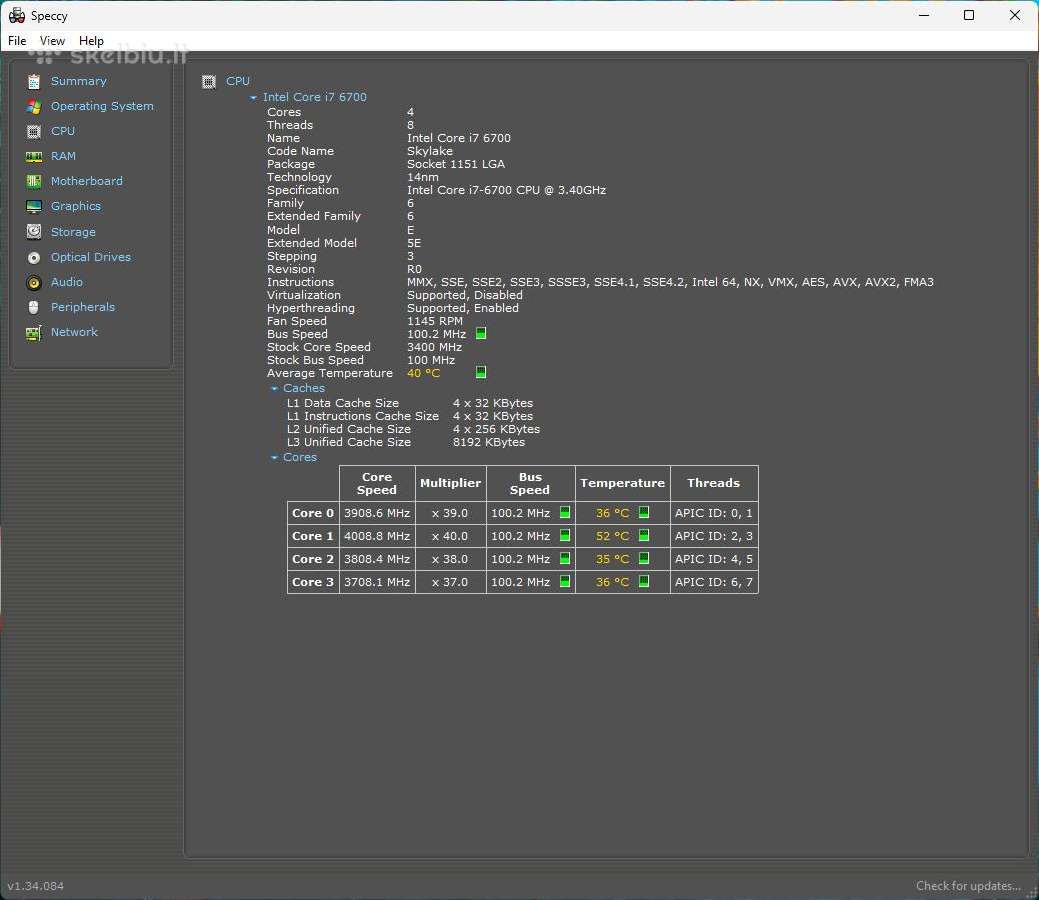Click the 40 °C average temperature value
Screen dimensions: 1039x900
pyautogui.click(x=423, y=373)
